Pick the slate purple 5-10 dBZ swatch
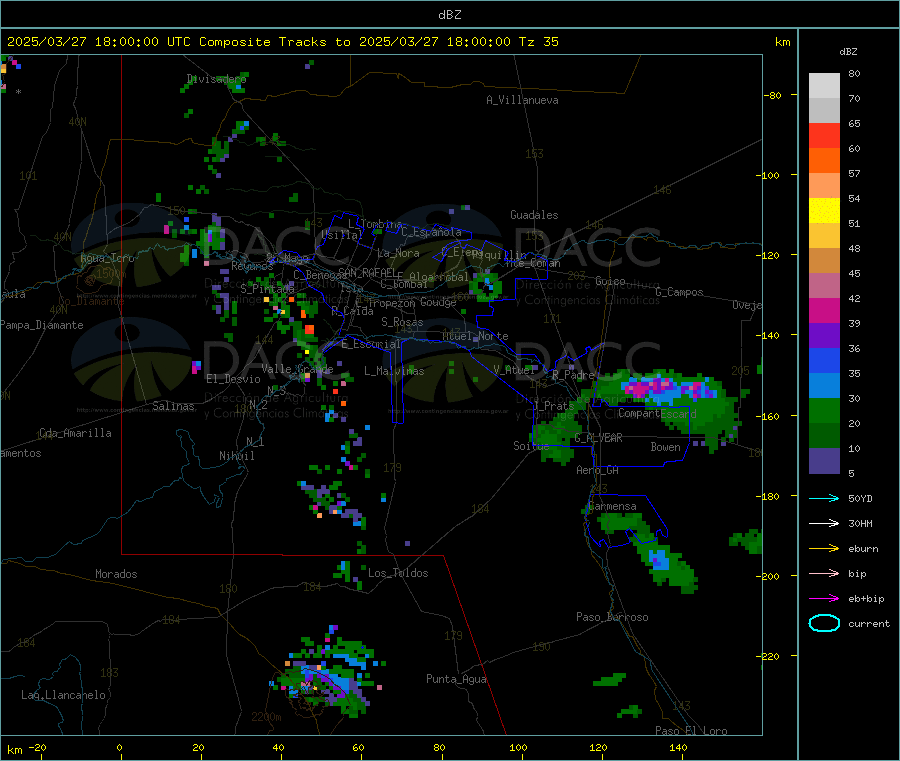The image size is (900, 761). pyautogui.click(x=824, y=461)
